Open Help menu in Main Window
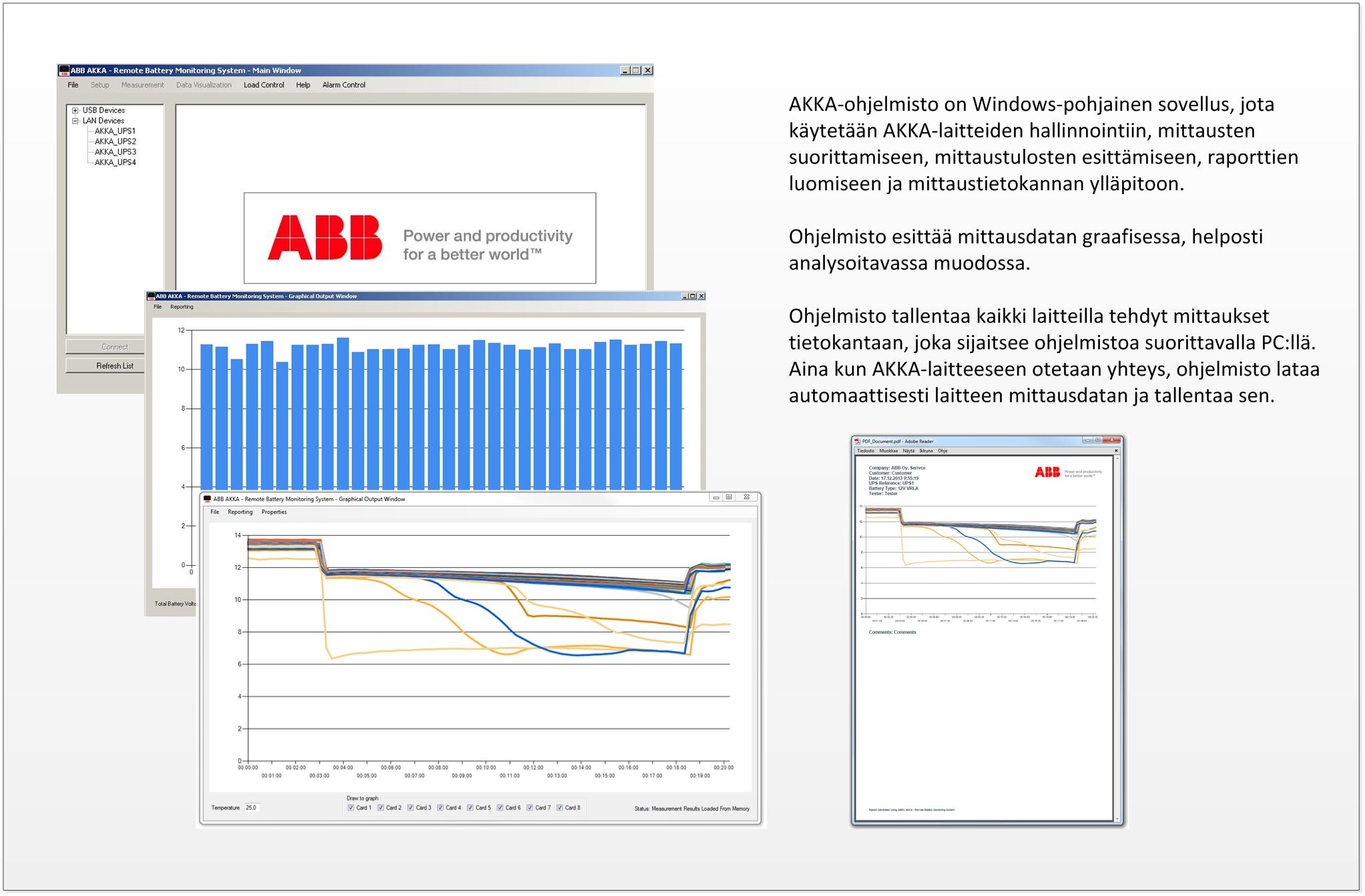The width and height of the screenshot is (1365, 896). pos(303,85)
